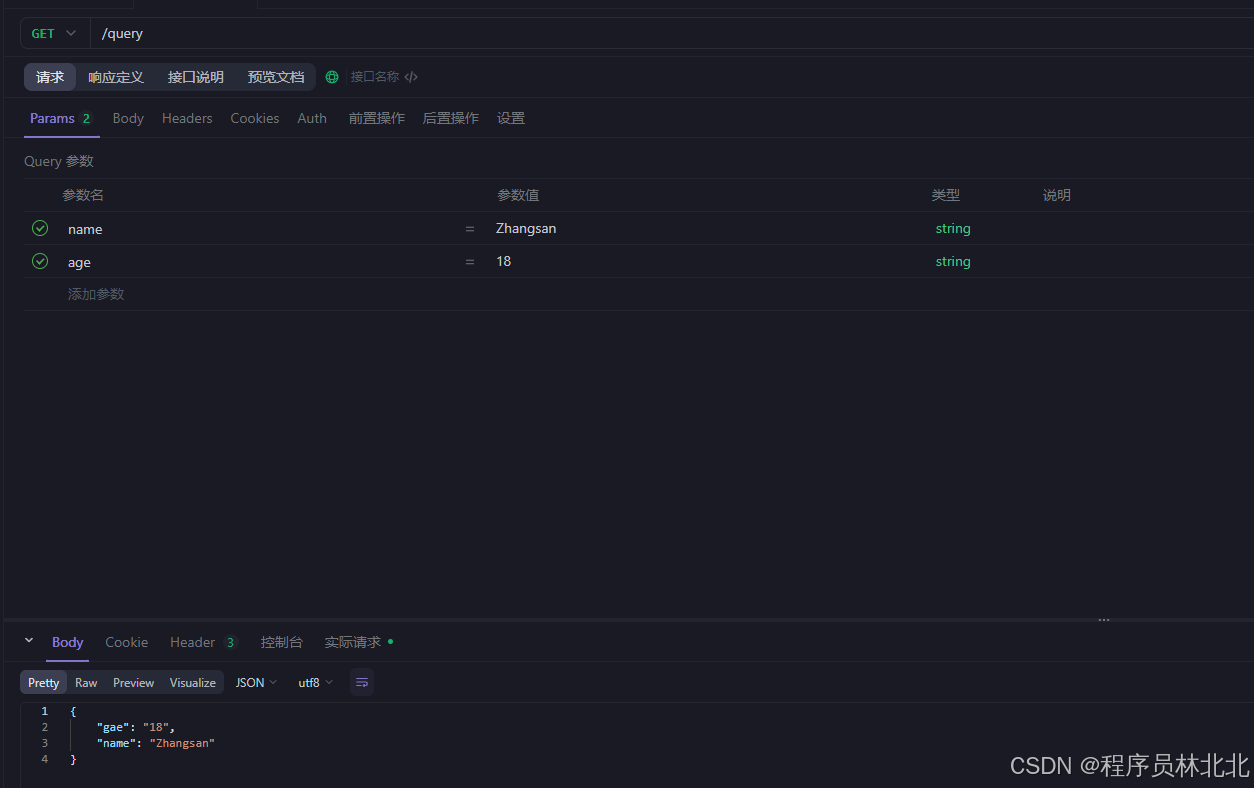Open the Auth tab
Viewport: 1254px width, 788px height.
[312, 118]
